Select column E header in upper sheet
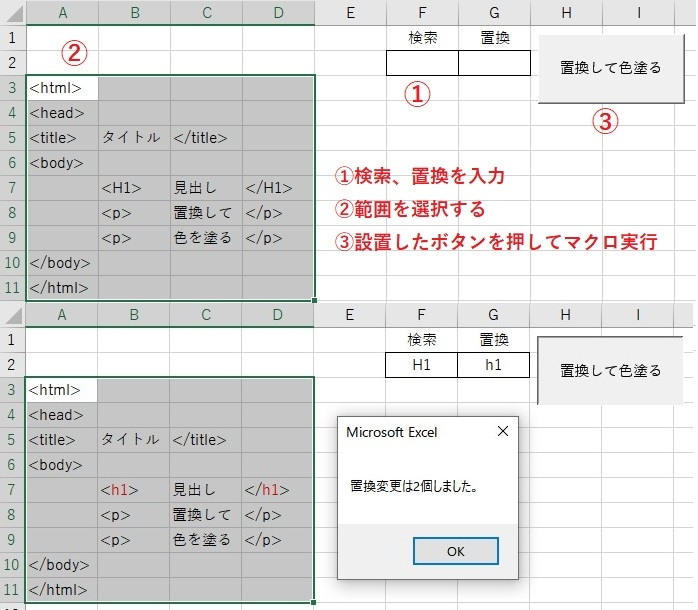The image size is (698, 610). (351, 13)
